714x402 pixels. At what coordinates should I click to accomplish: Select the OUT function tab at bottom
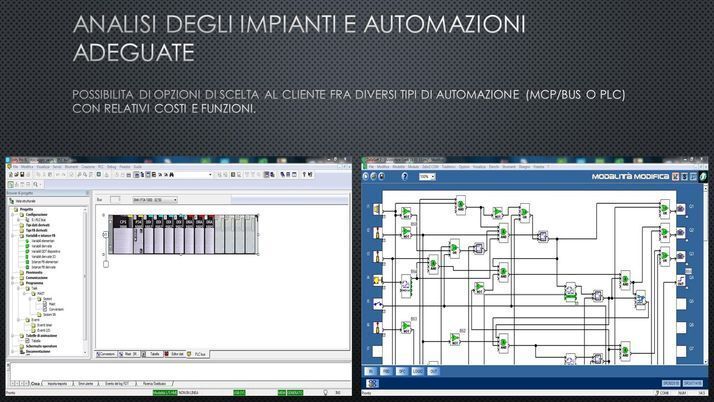pyautogui.click(x=434, y=371)
